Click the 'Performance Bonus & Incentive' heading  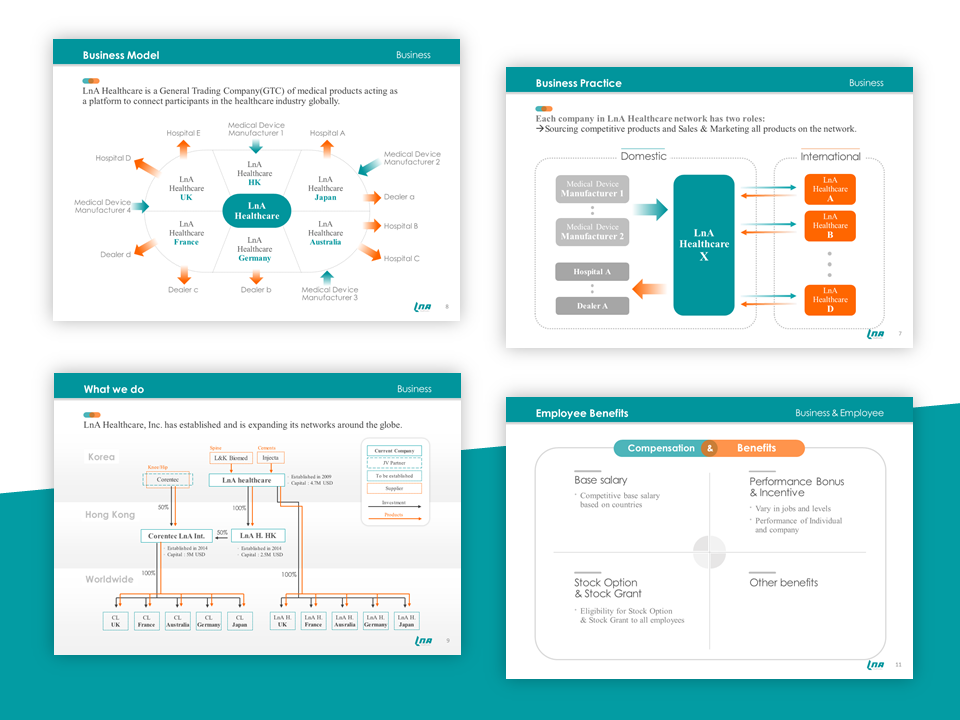[797, 487]
